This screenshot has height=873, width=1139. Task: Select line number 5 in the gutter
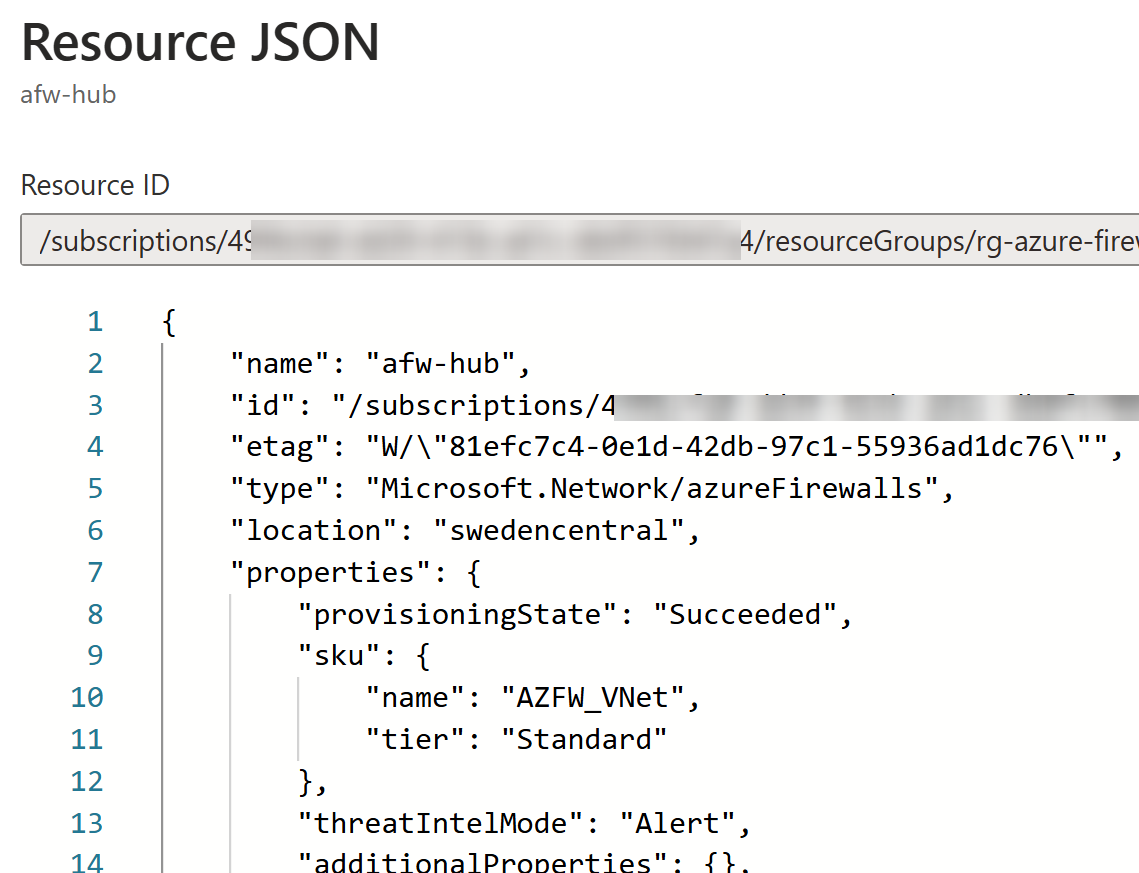[95, 489]
